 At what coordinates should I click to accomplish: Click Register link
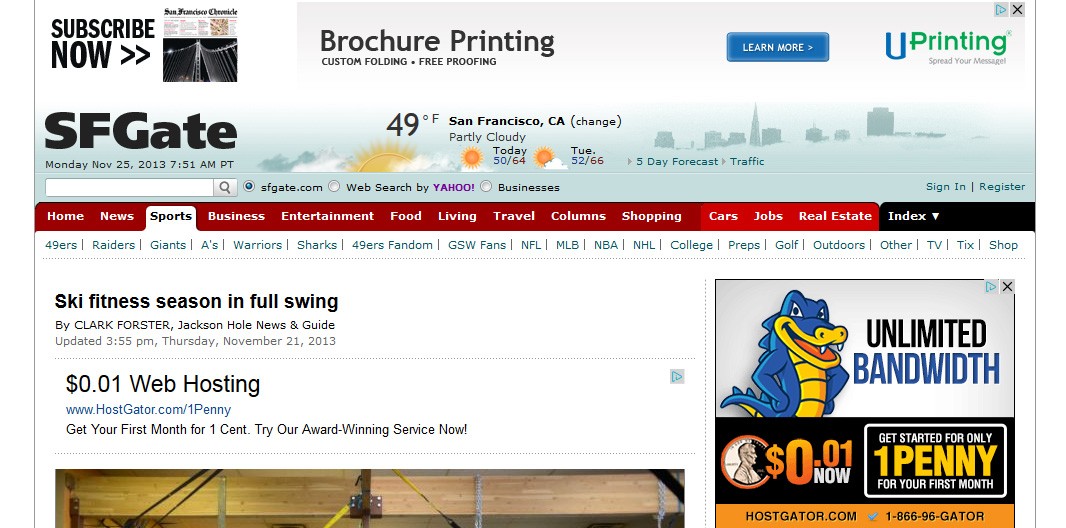[1002, 187]
